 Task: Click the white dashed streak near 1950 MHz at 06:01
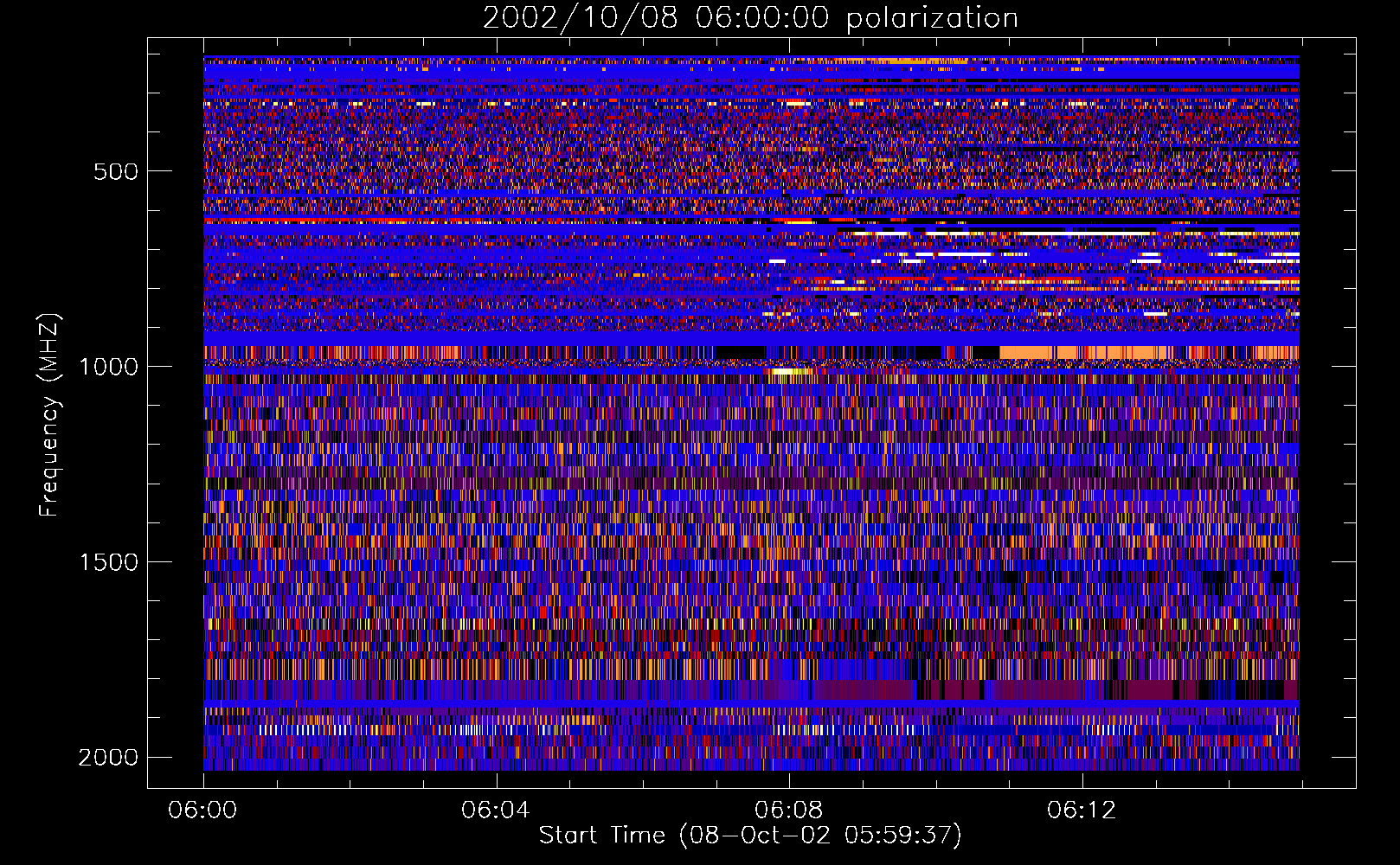303,729
